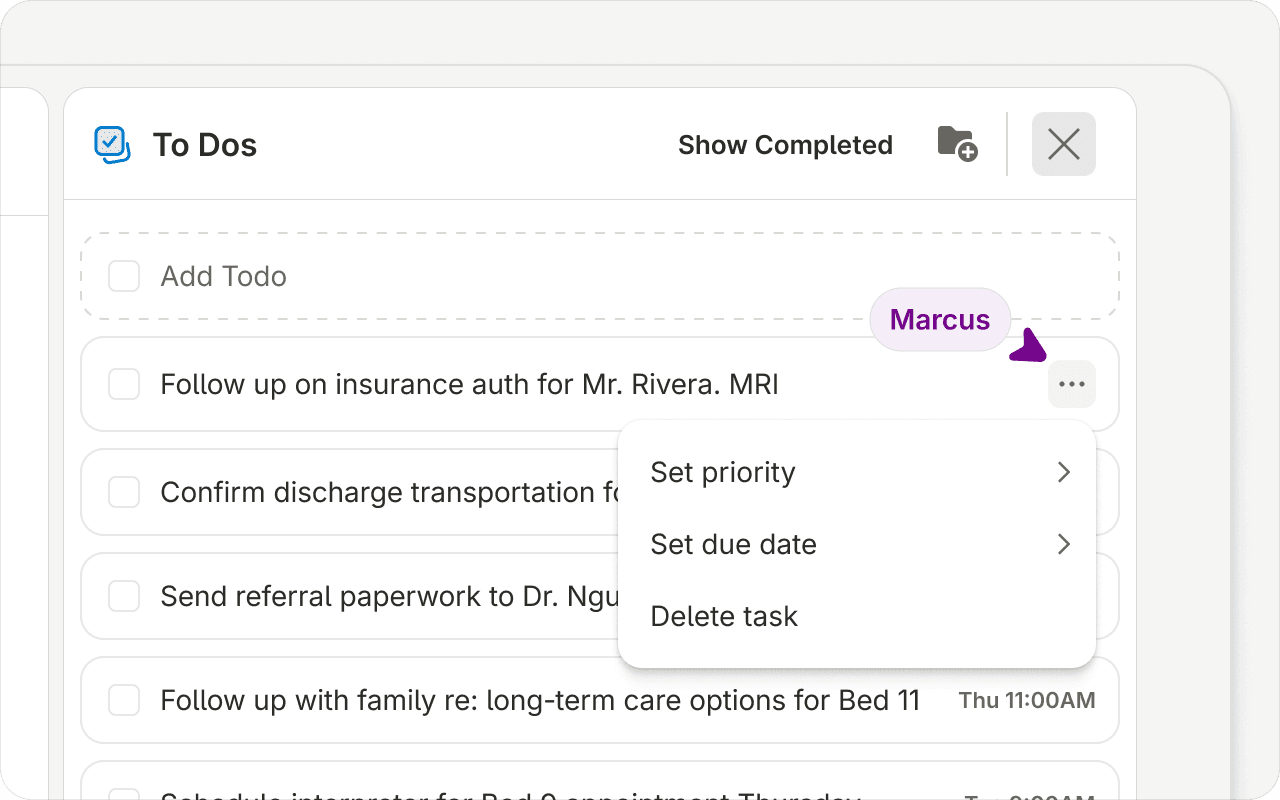Click the Thu 11:00AM due time label

(x=1027, y=700)
